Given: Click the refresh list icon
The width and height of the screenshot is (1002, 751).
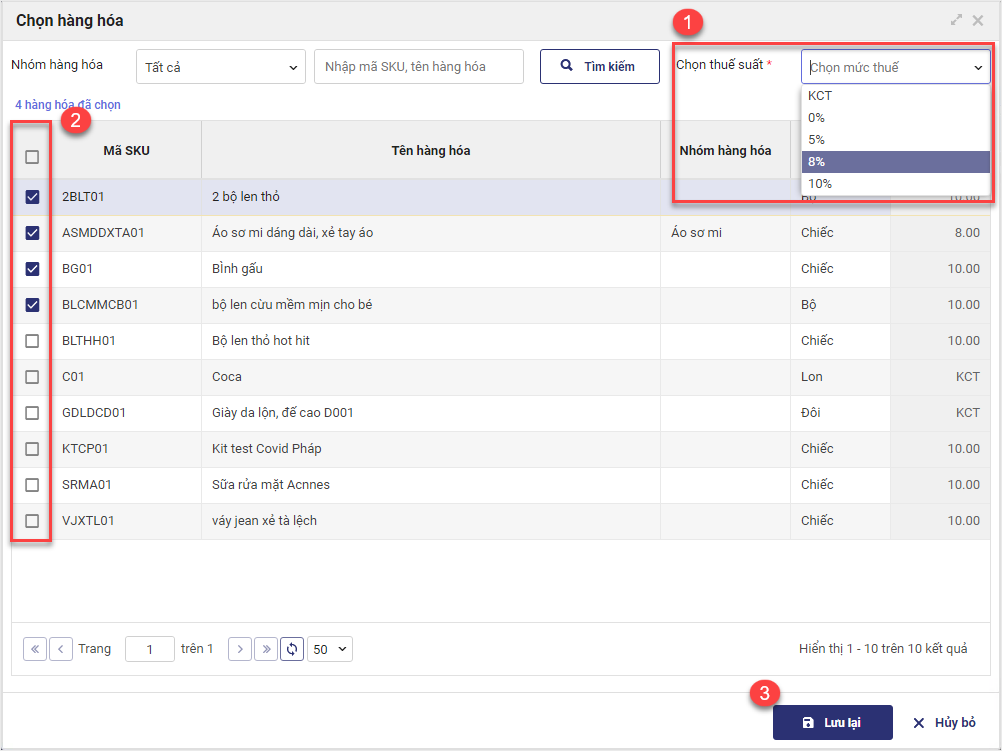Looking at the screenshot, I should [292, 649].
